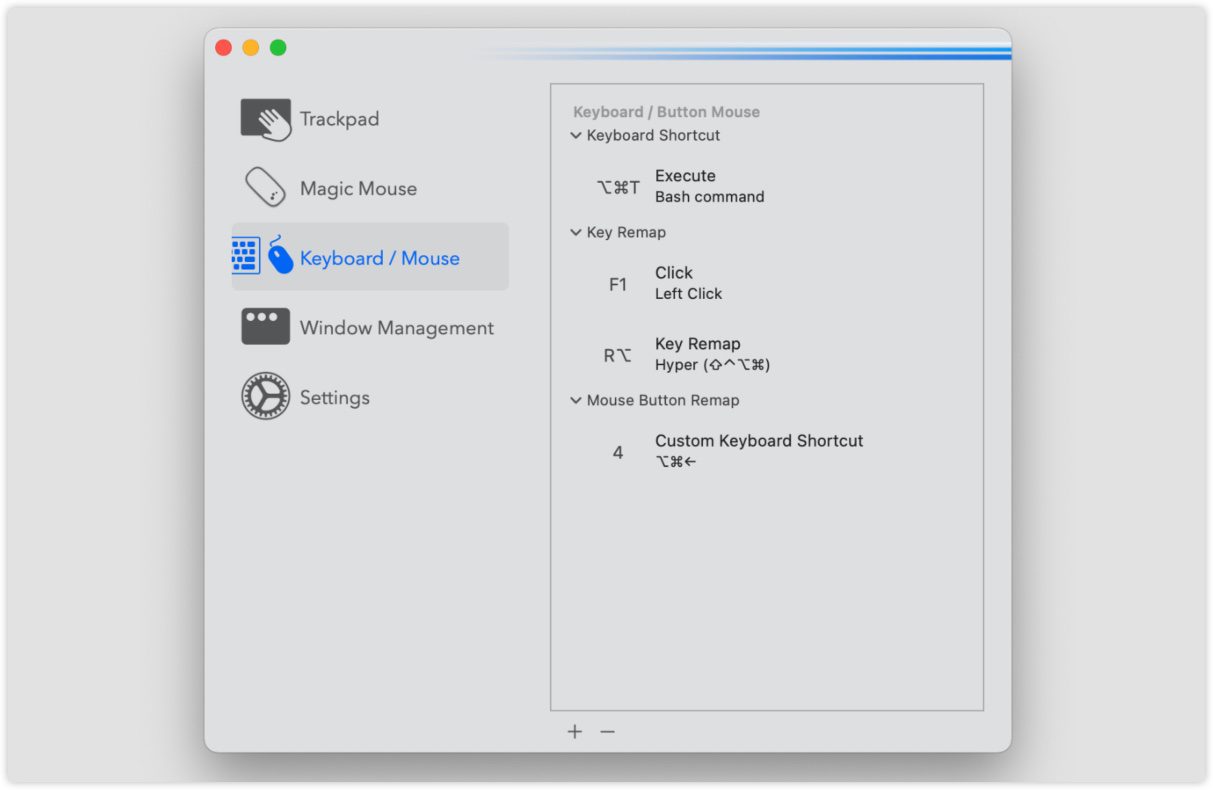Click the blue mouse icon in sidebar
This screenshot has width=1213, height=790.
280,256
